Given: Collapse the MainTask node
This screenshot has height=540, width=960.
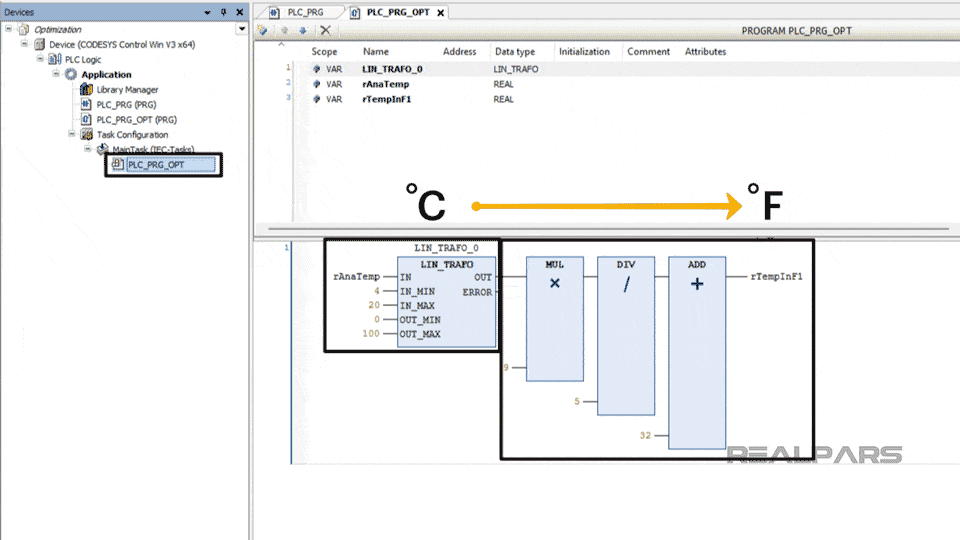Looking at the screenshot, I should point(88,149).
